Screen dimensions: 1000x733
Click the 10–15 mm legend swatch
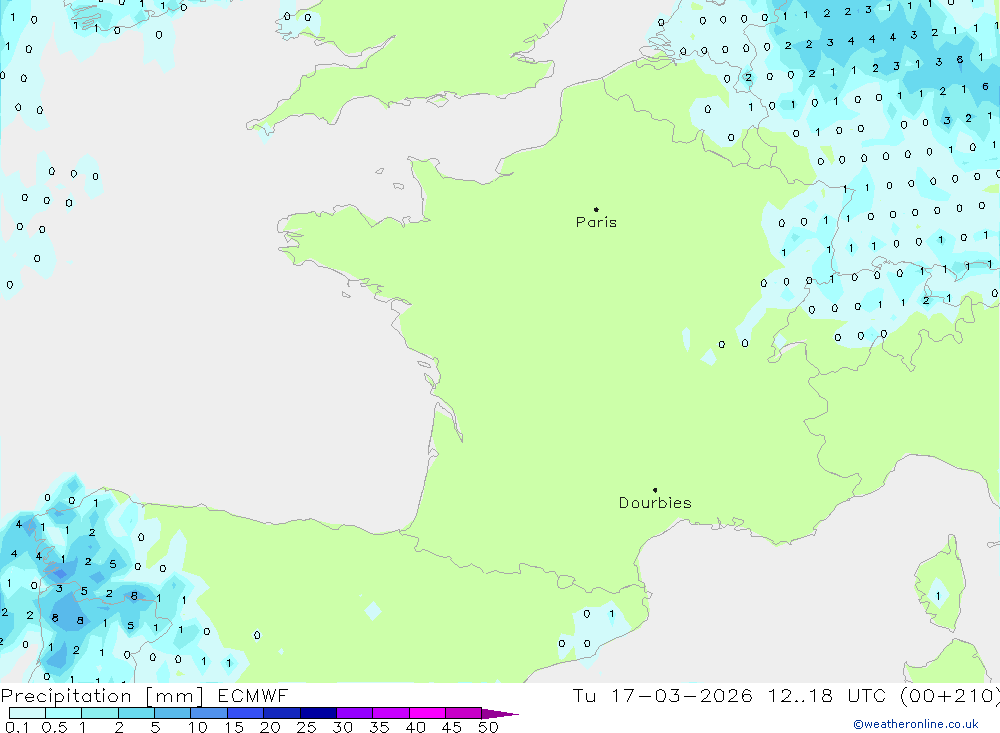(209, 713)
